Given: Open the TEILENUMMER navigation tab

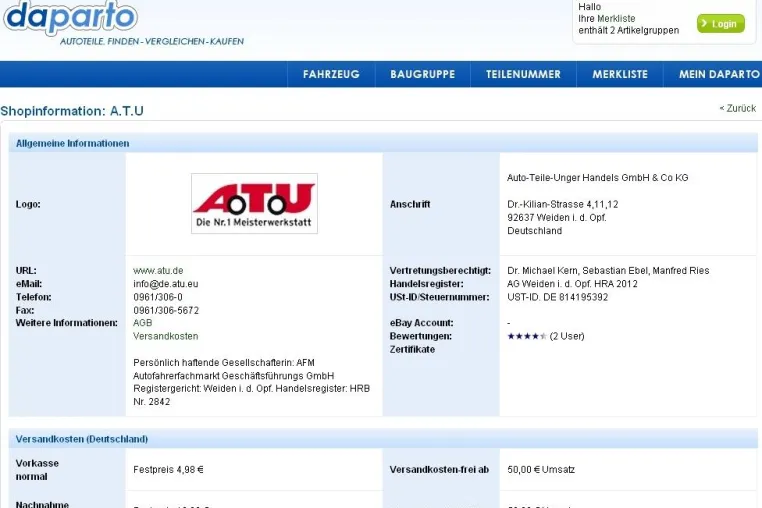Looking at the screenshot, I should click(x=523, y=74).
